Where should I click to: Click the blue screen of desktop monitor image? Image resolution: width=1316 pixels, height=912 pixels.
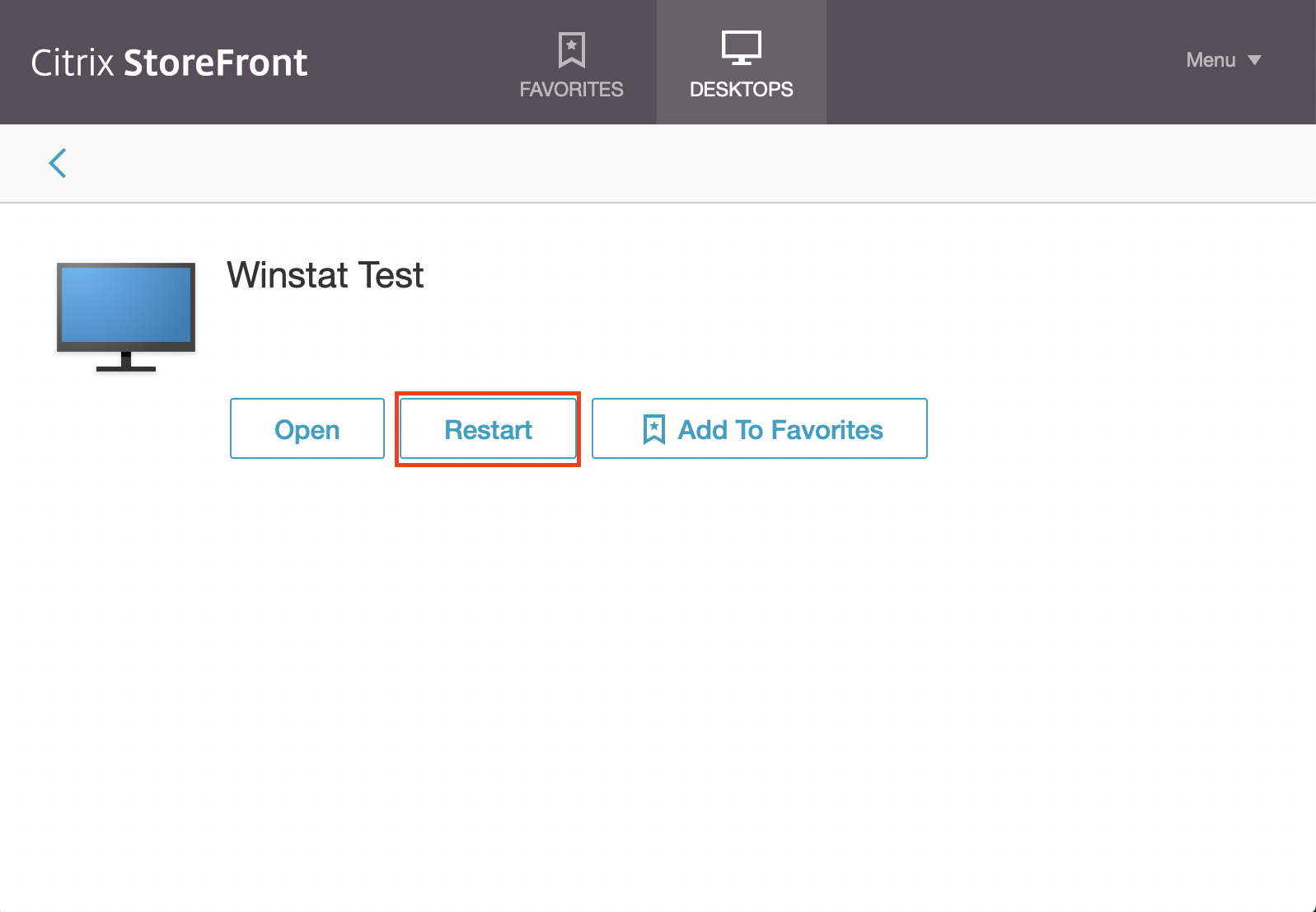tap(126, 303)
